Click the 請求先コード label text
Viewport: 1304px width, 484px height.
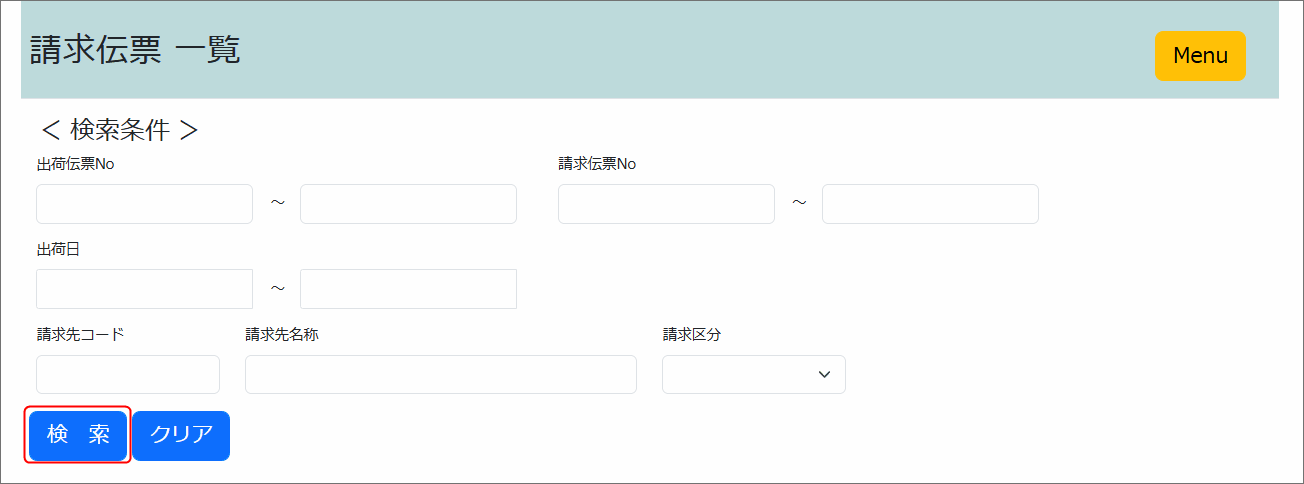click(x=80, y=335)
